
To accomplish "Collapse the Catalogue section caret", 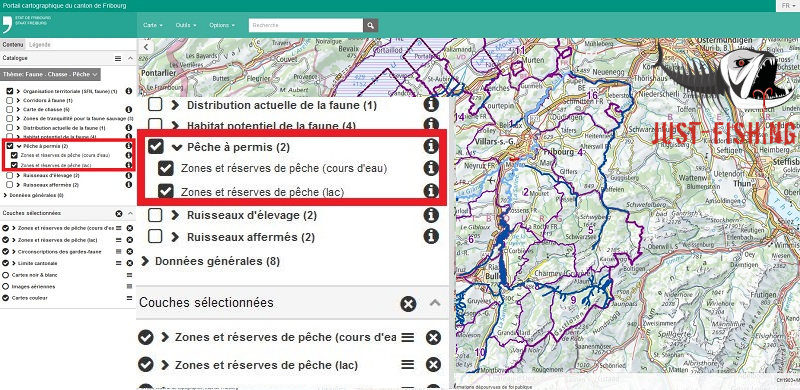I will tap(130, 59).
